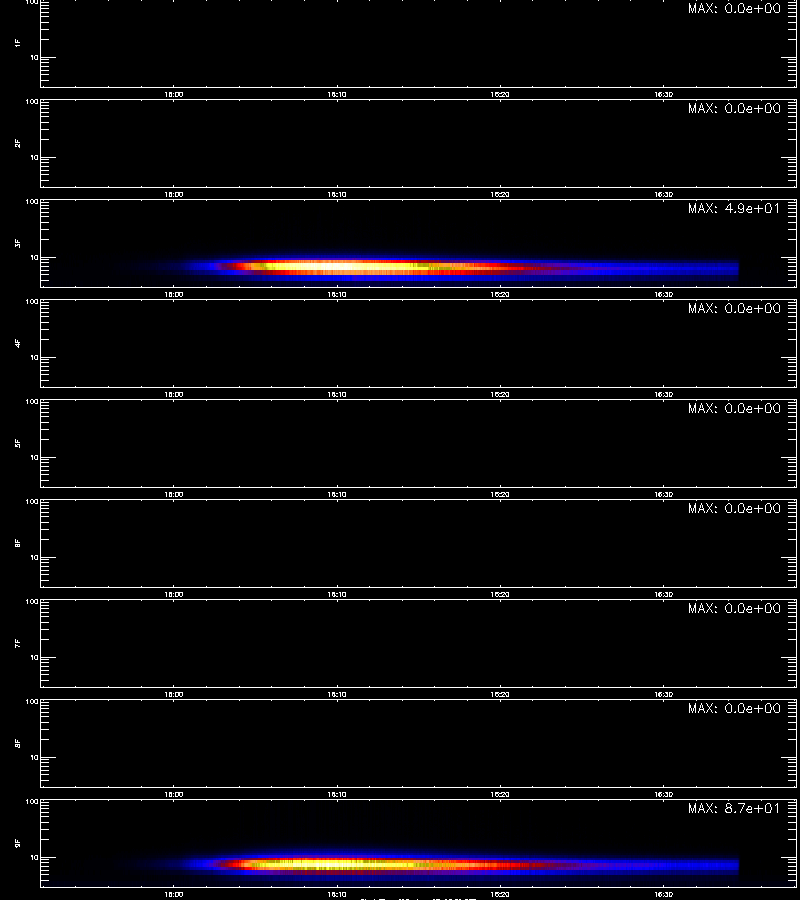Click the 10 y-axis label of panel 5F

34,457
